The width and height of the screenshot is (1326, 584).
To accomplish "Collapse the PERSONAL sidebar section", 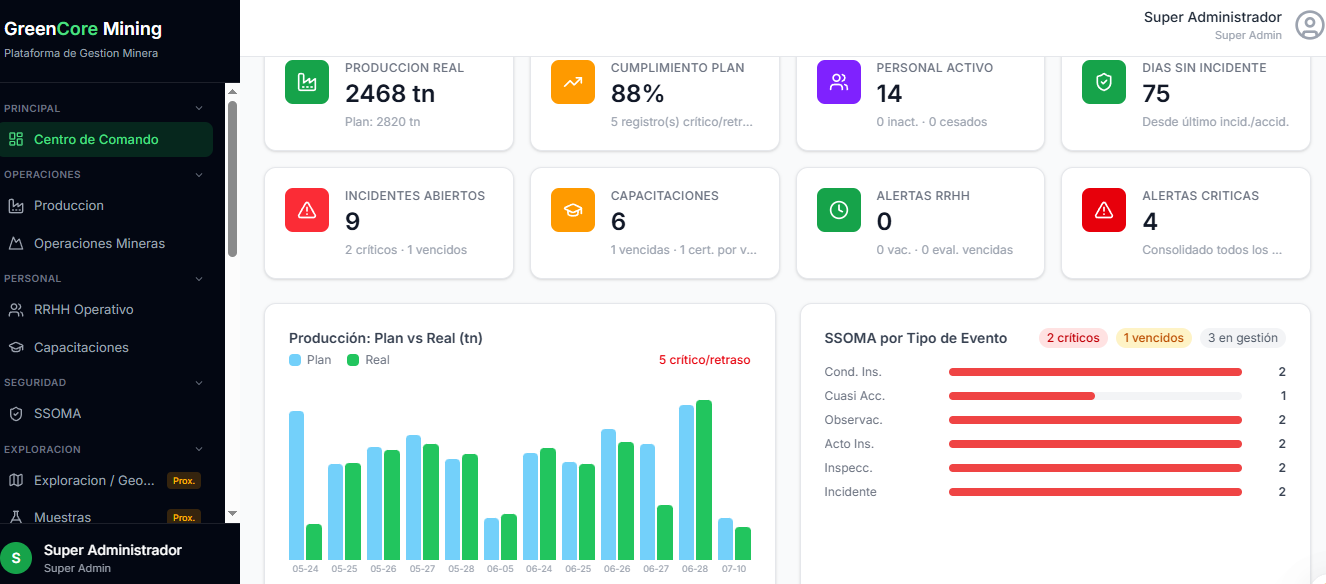I will click(x=199, y=278).
